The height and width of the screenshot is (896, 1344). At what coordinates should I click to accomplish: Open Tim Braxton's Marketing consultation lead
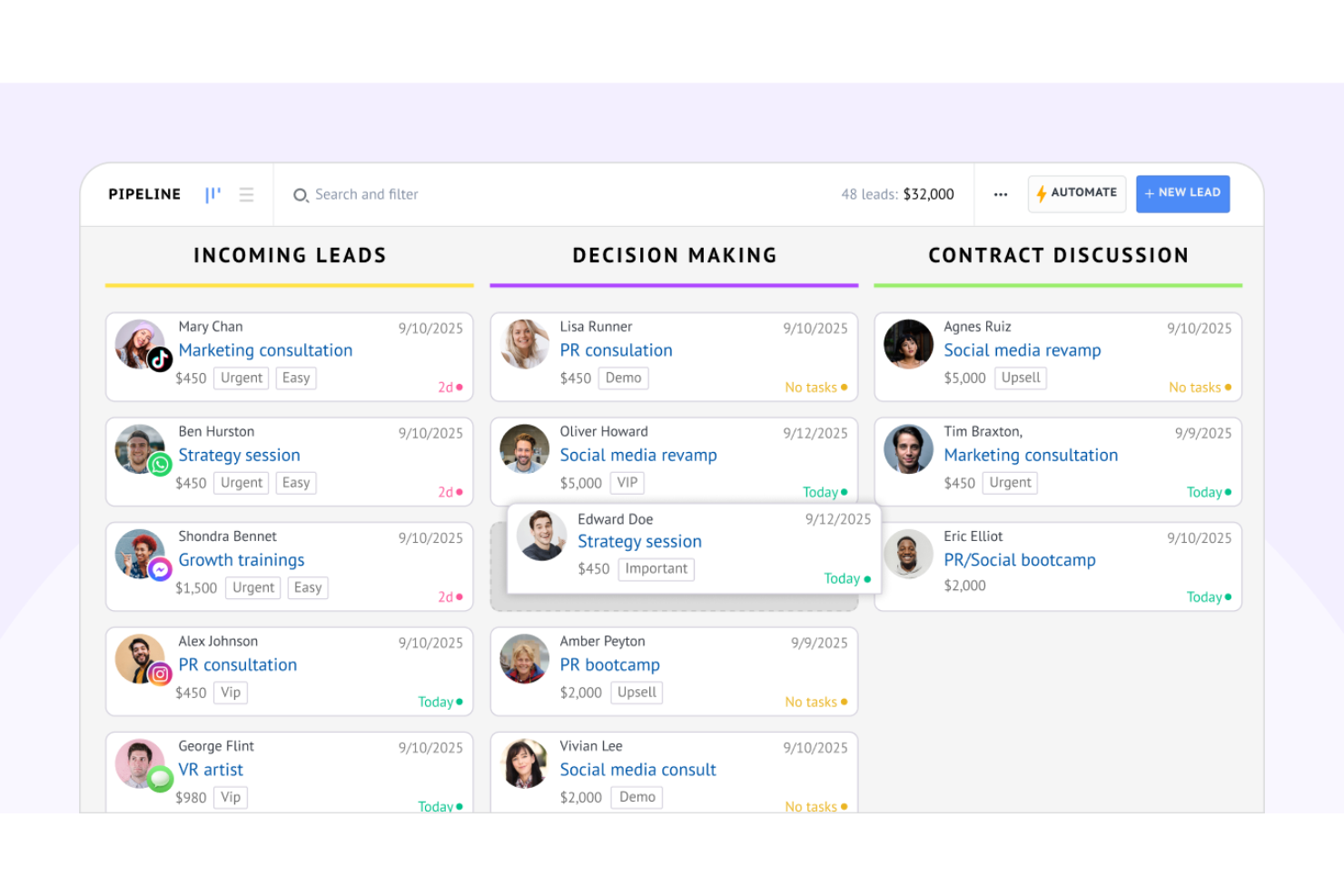(x=1031, y=455)
